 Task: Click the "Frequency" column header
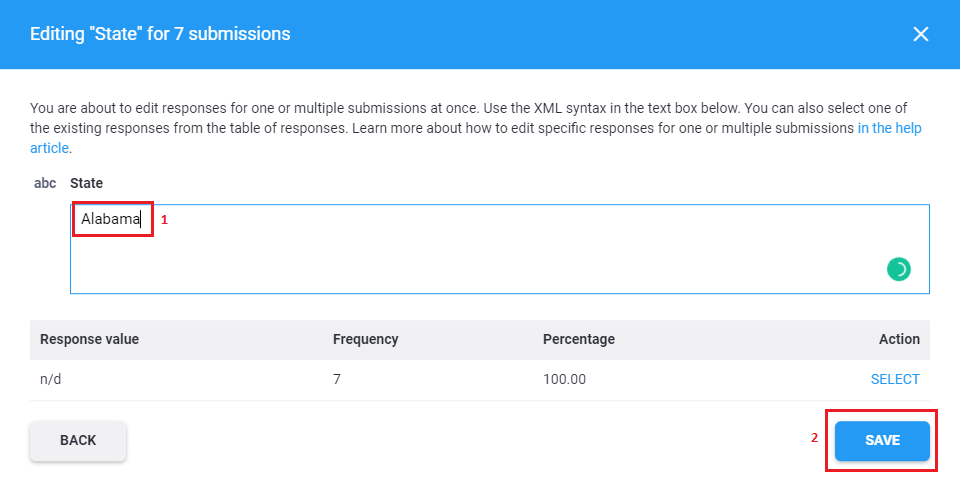(365, 339)
